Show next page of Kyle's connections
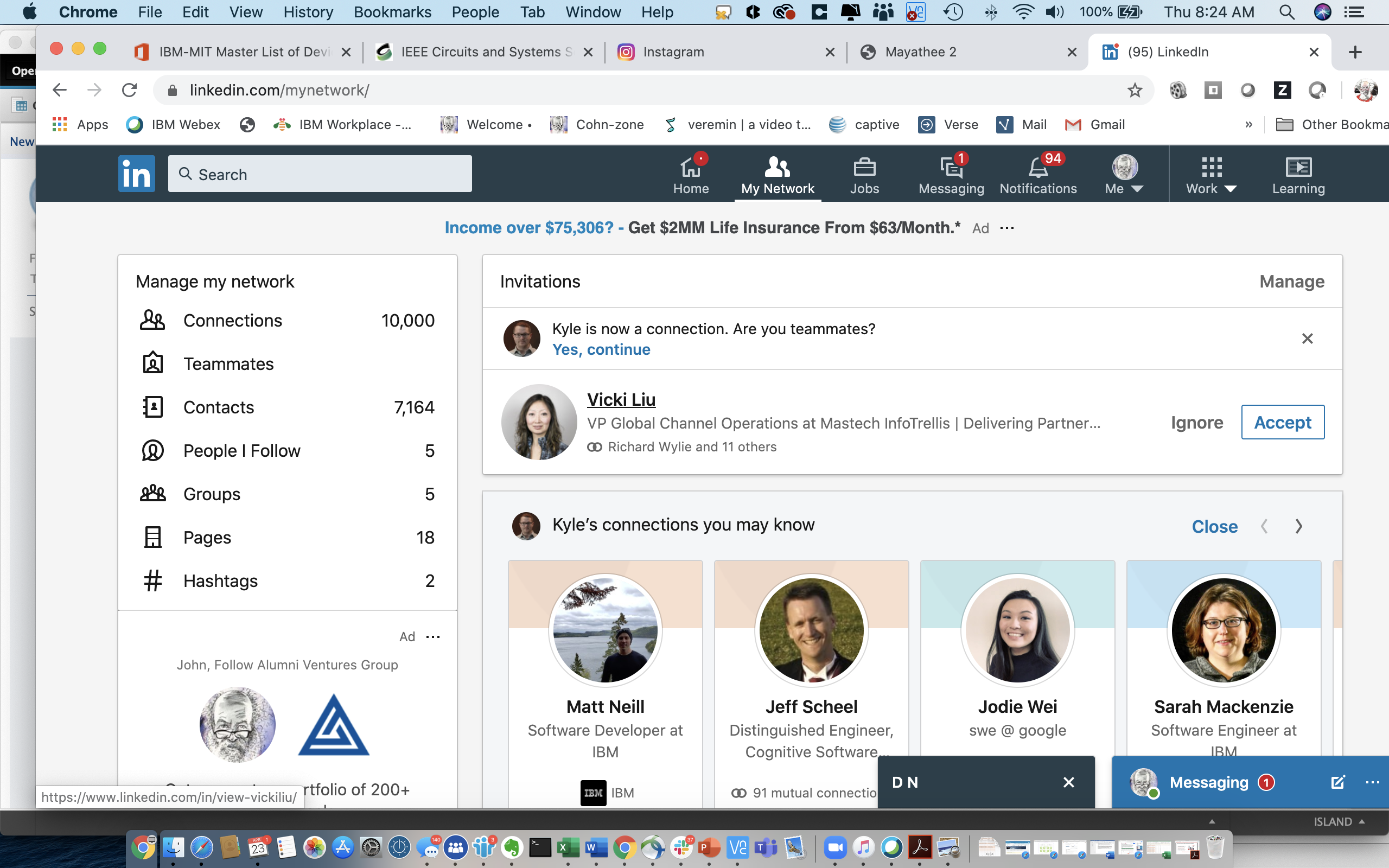Screen dimensions: 1389x868 [1299, 526]
